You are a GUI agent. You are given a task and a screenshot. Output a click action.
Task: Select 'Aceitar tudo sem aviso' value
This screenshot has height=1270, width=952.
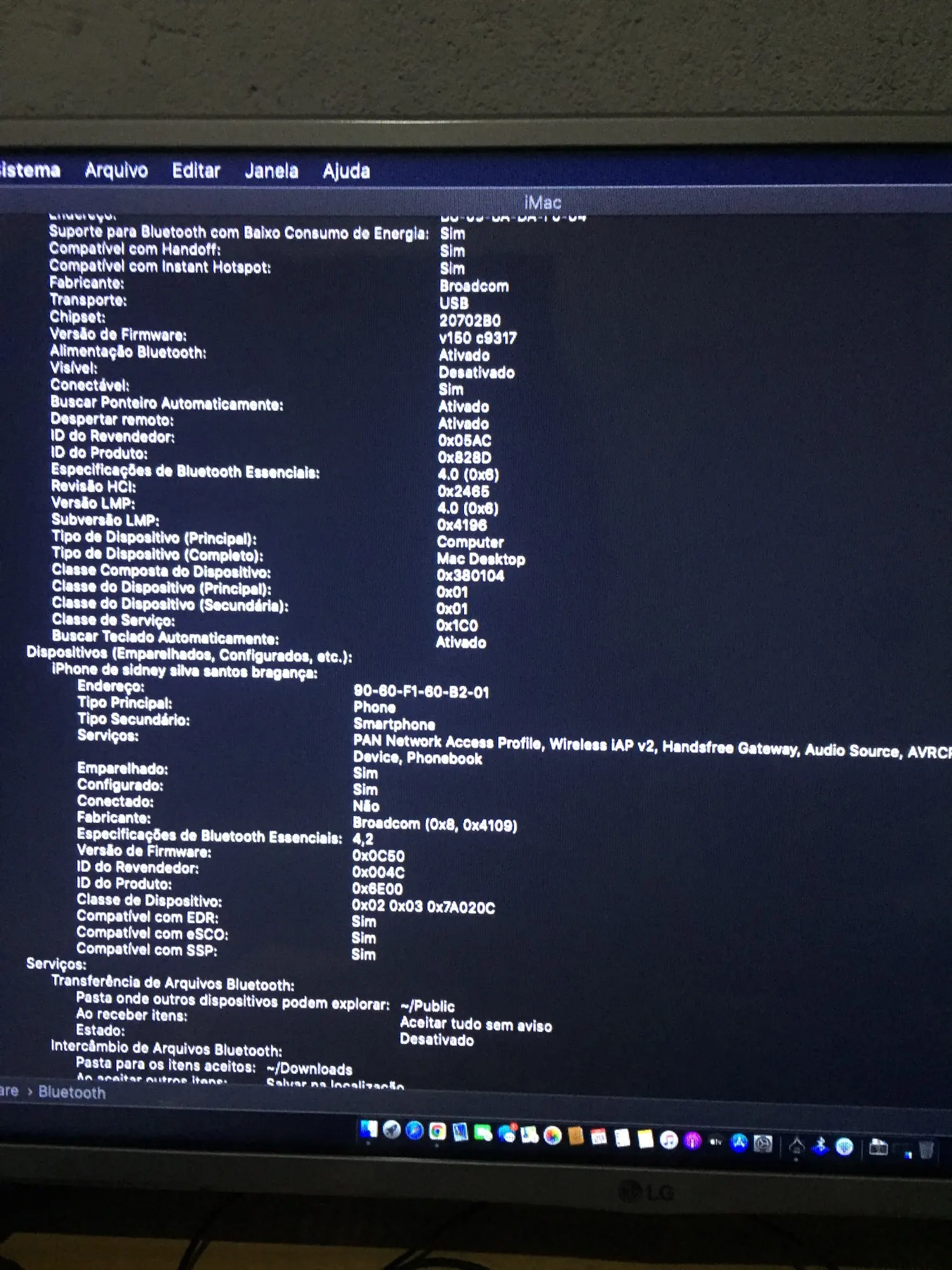(x=476, y=1024)
